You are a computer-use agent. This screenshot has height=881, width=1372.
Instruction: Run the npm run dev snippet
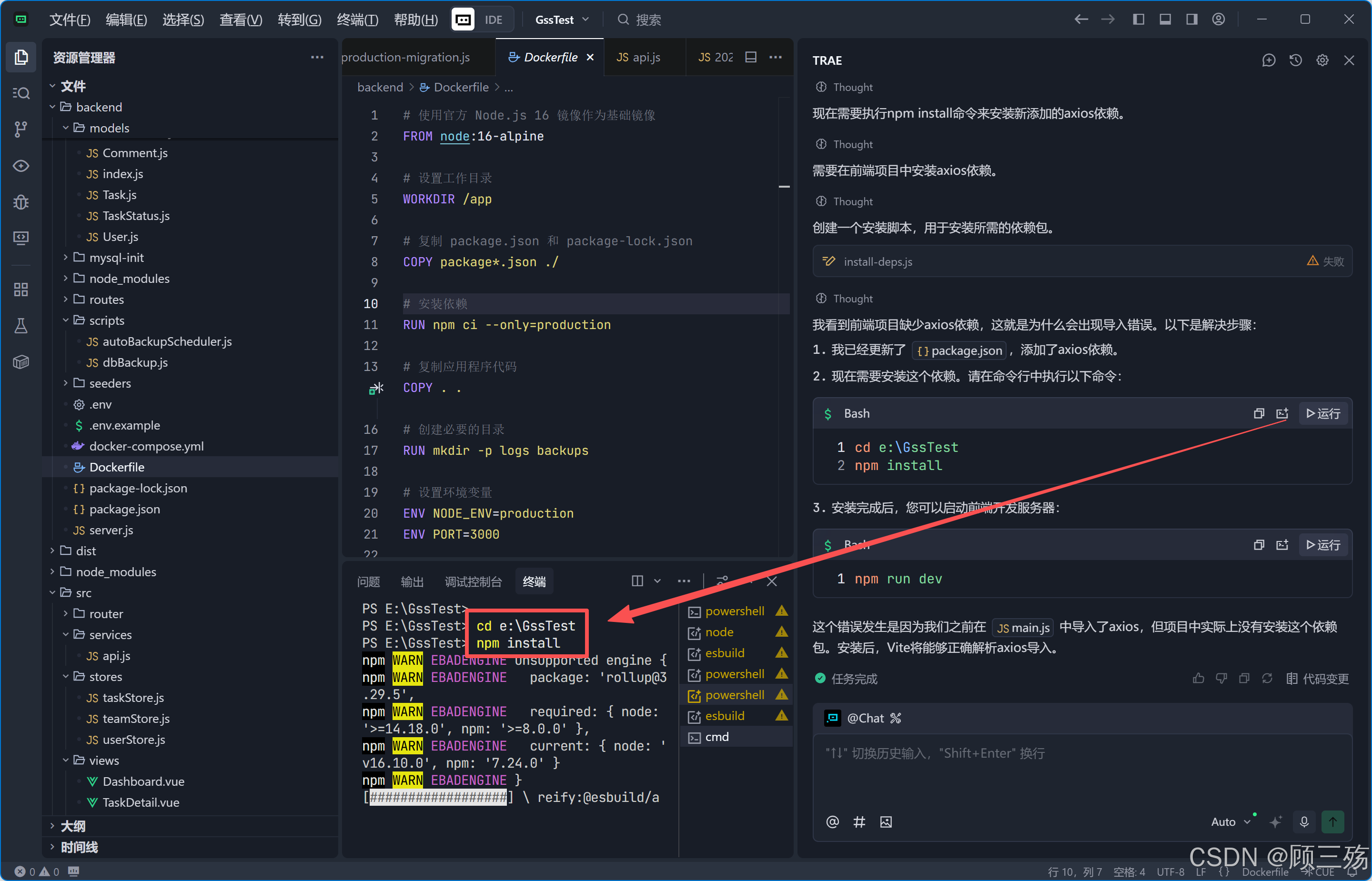coord(1323,545)
